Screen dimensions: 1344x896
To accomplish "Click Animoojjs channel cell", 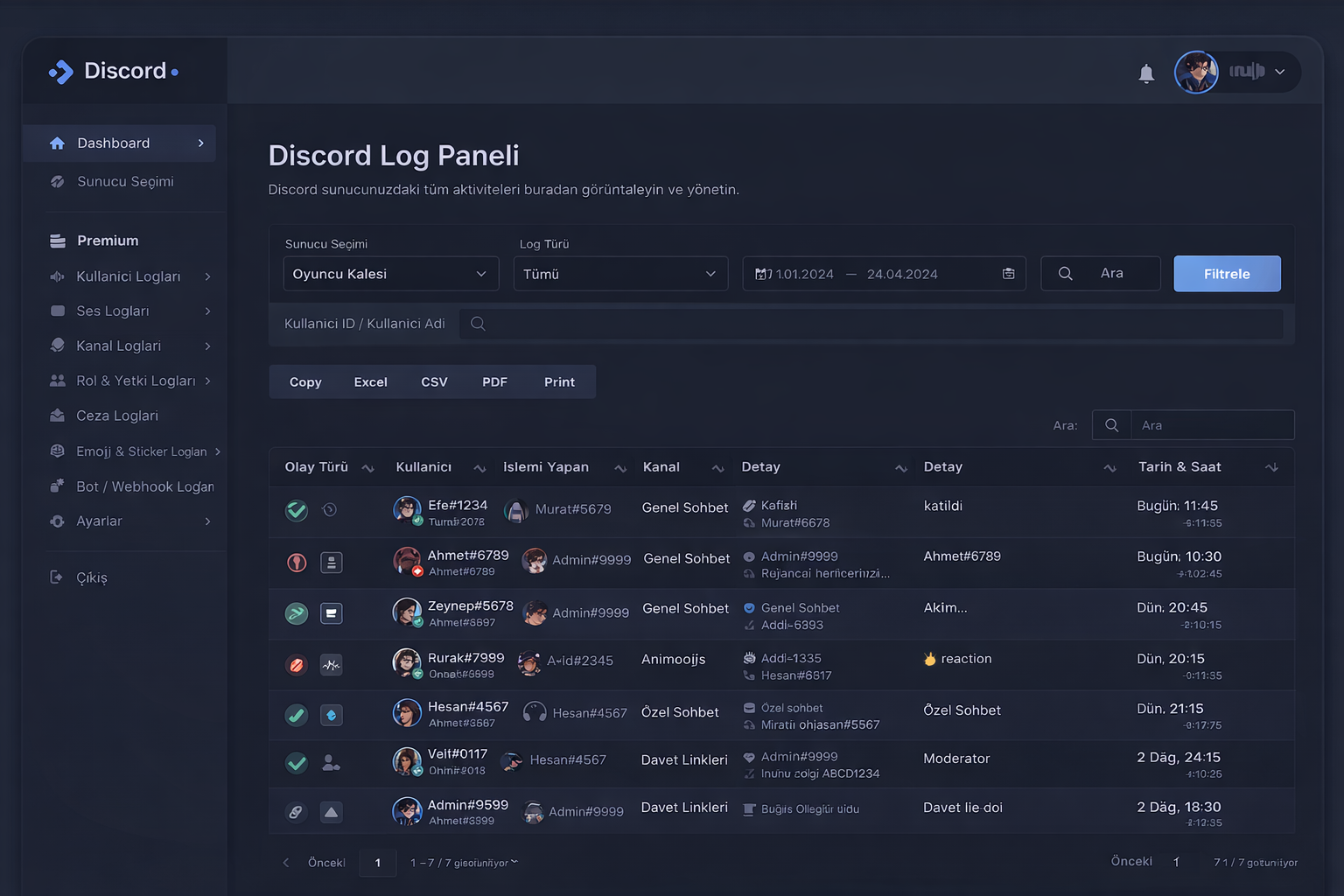I will click(673, 659).
